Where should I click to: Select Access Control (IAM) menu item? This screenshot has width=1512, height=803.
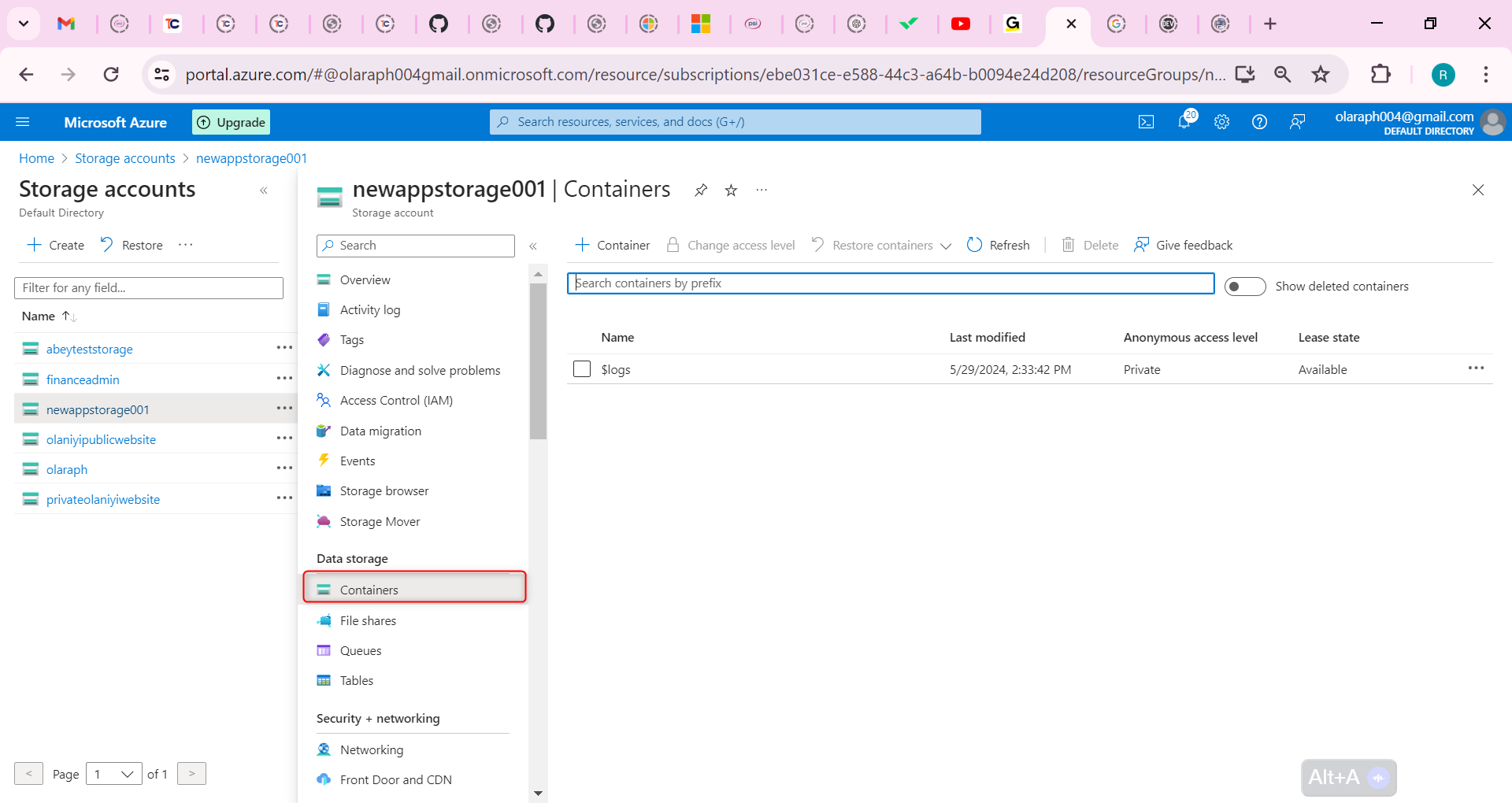coord(395,400)
